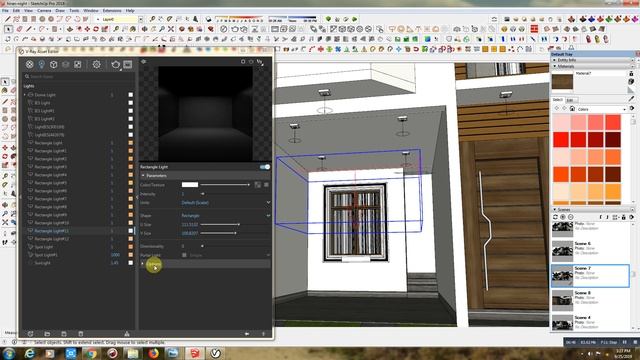Start render with the teapot icon
This screenshot has width=640, height=360.
pyautogui.click(x=116, y=64)
